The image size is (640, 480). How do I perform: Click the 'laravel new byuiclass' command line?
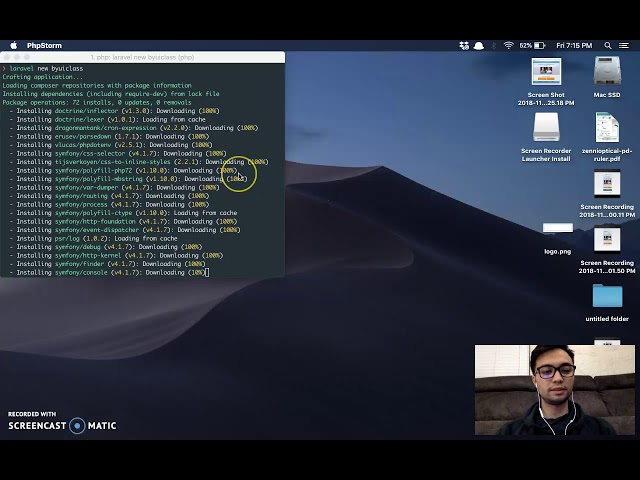(43, 69)
